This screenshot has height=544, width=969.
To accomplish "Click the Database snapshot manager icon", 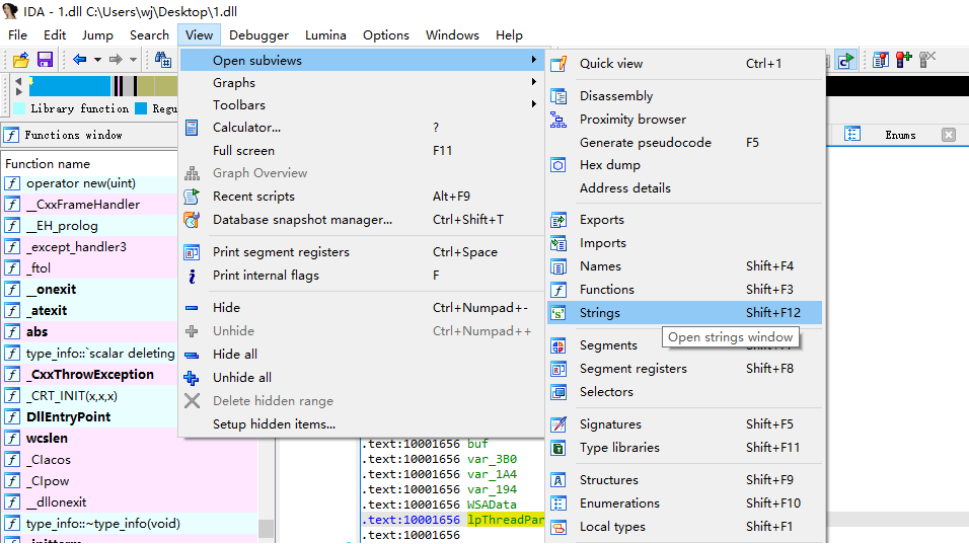I will (x=192, y=220).
